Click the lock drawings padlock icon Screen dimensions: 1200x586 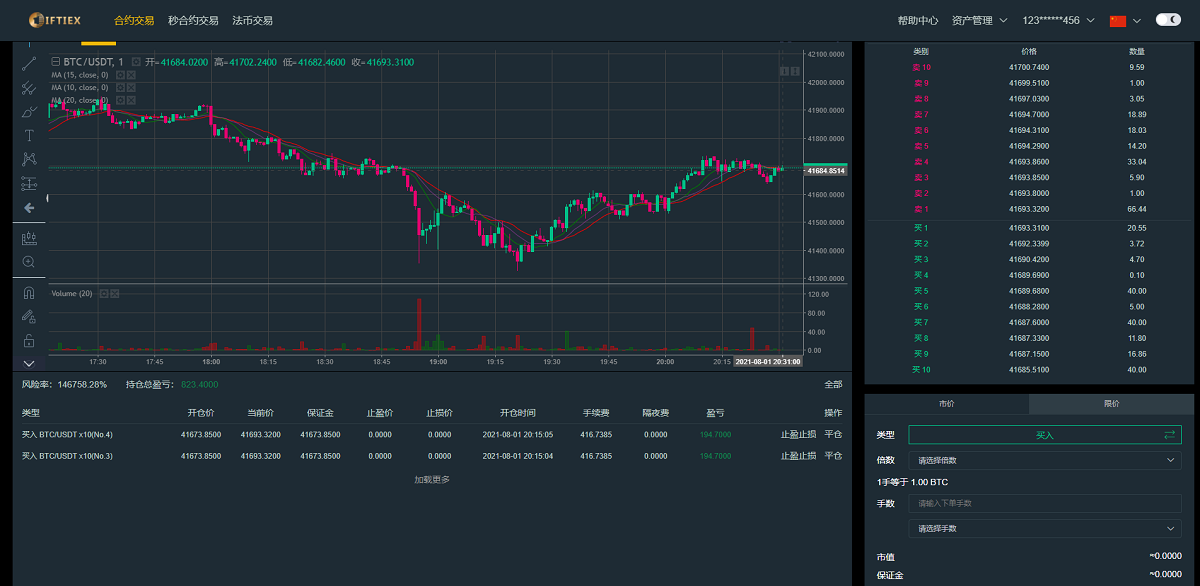(28, 341)
